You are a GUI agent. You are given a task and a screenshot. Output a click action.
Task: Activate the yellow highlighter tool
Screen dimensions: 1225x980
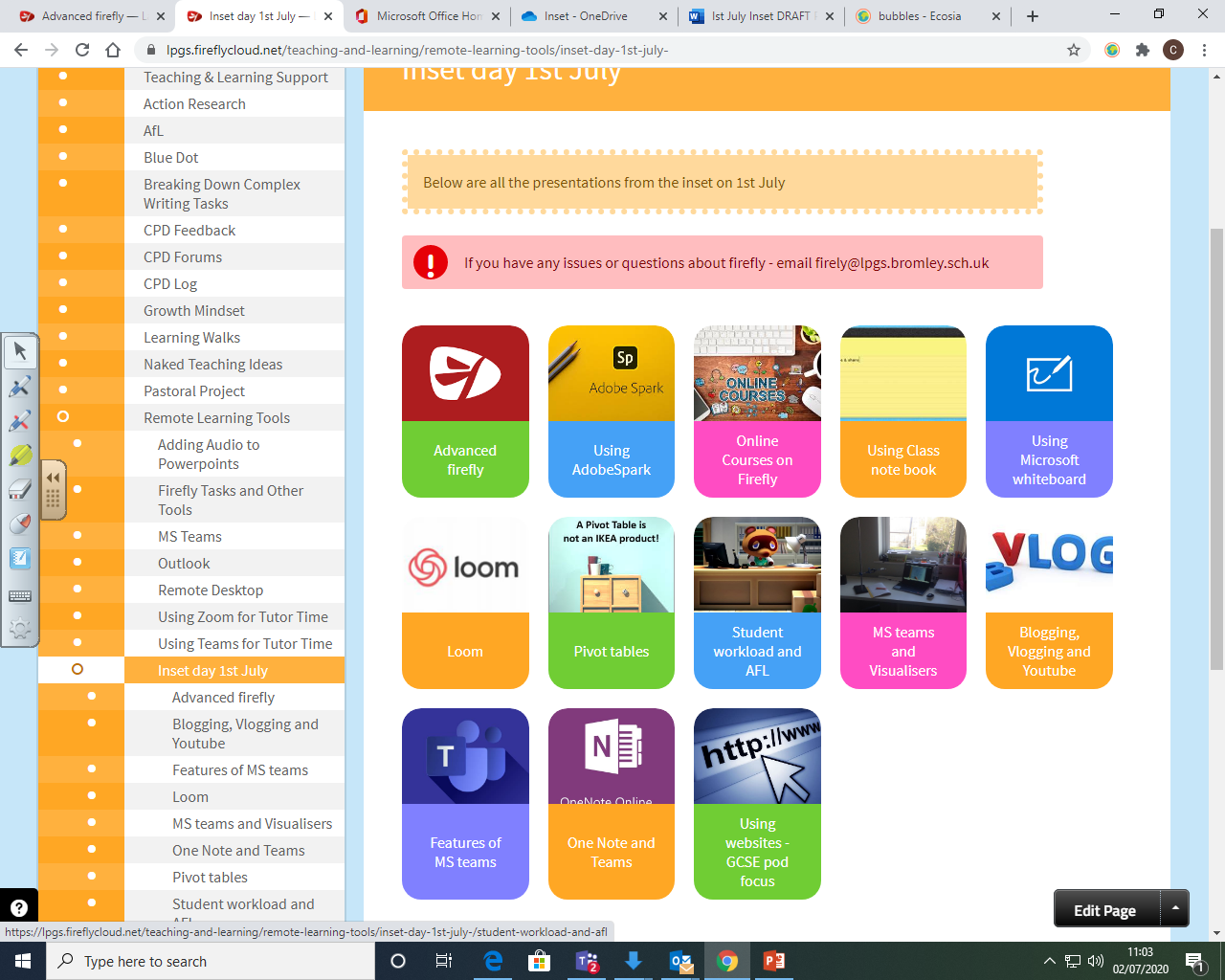[x=20, y=456]
